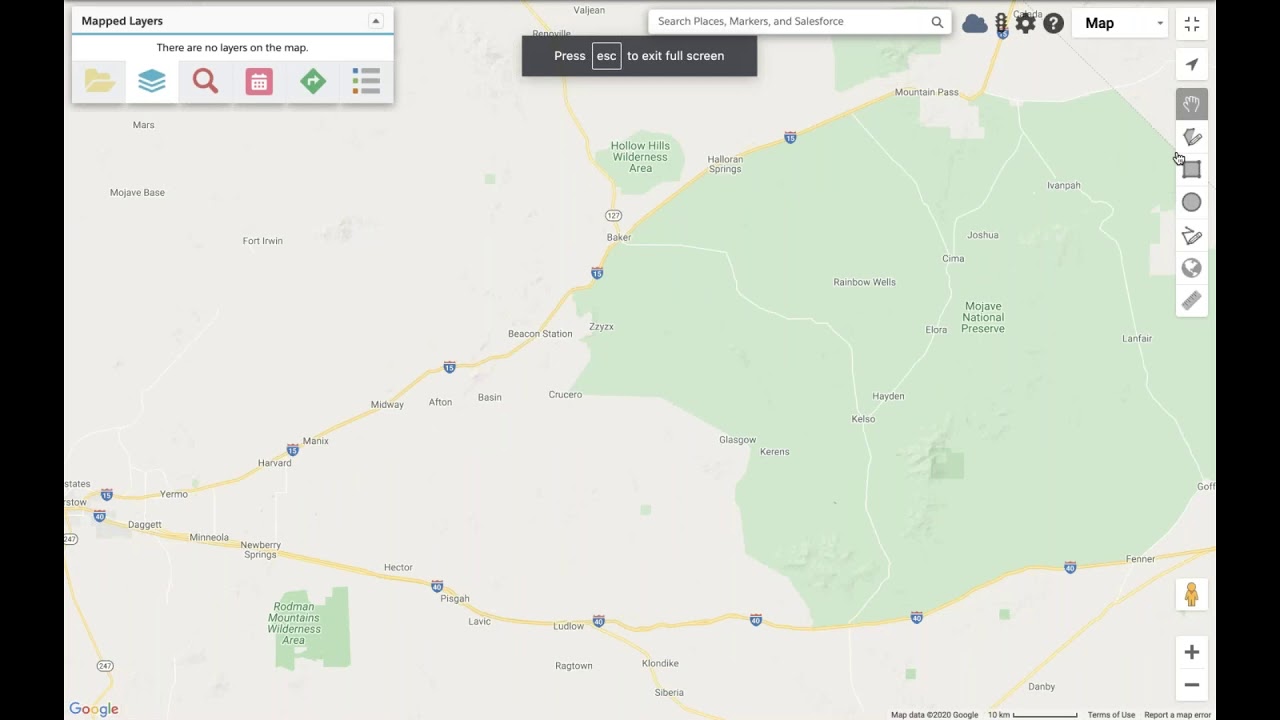The height and width of the screenshot is (720, 1280).
Task: Open the green routes/directions tab
Action: (x=313, y=82)
